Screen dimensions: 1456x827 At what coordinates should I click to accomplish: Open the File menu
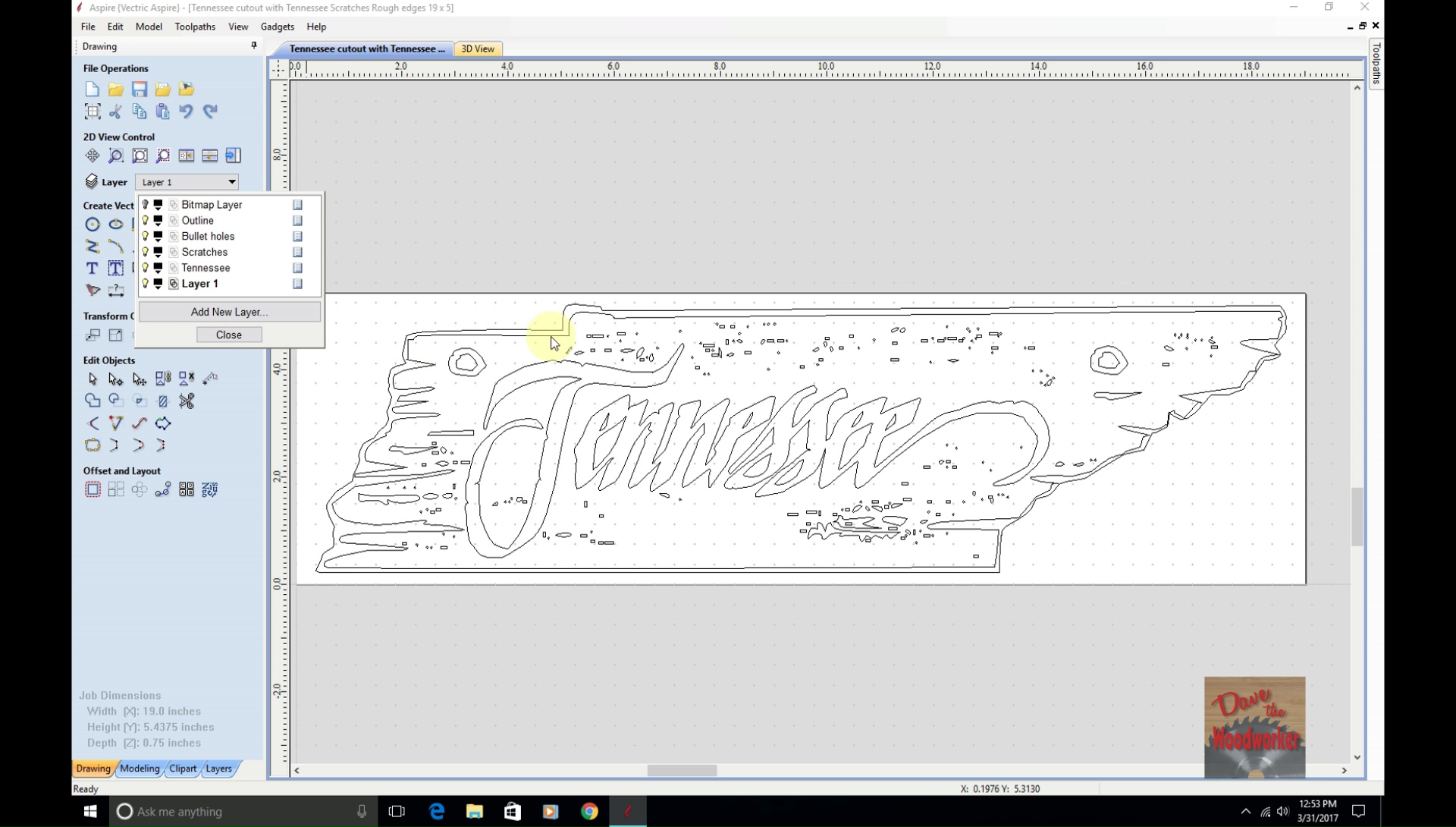point(88,27)
